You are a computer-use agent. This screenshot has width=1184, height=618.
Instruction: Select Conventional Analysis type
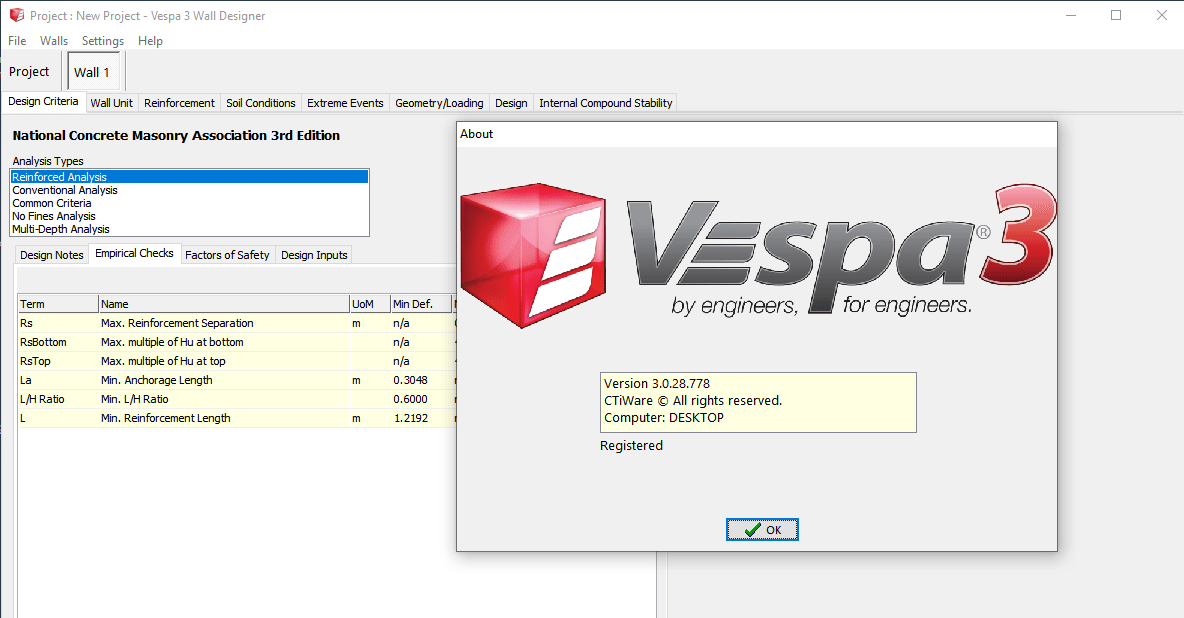pos(190,190)
